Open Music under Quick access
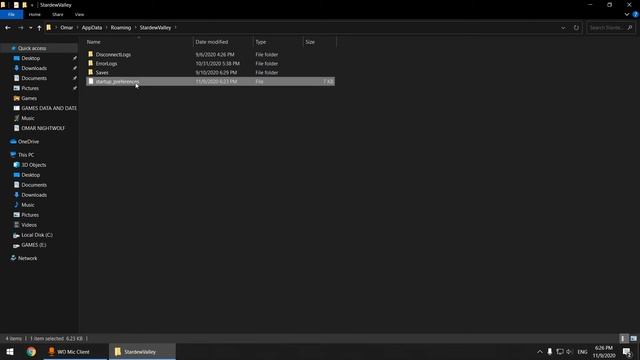The height and width of the screenshot is (360, 640). (x=28, y=118)
